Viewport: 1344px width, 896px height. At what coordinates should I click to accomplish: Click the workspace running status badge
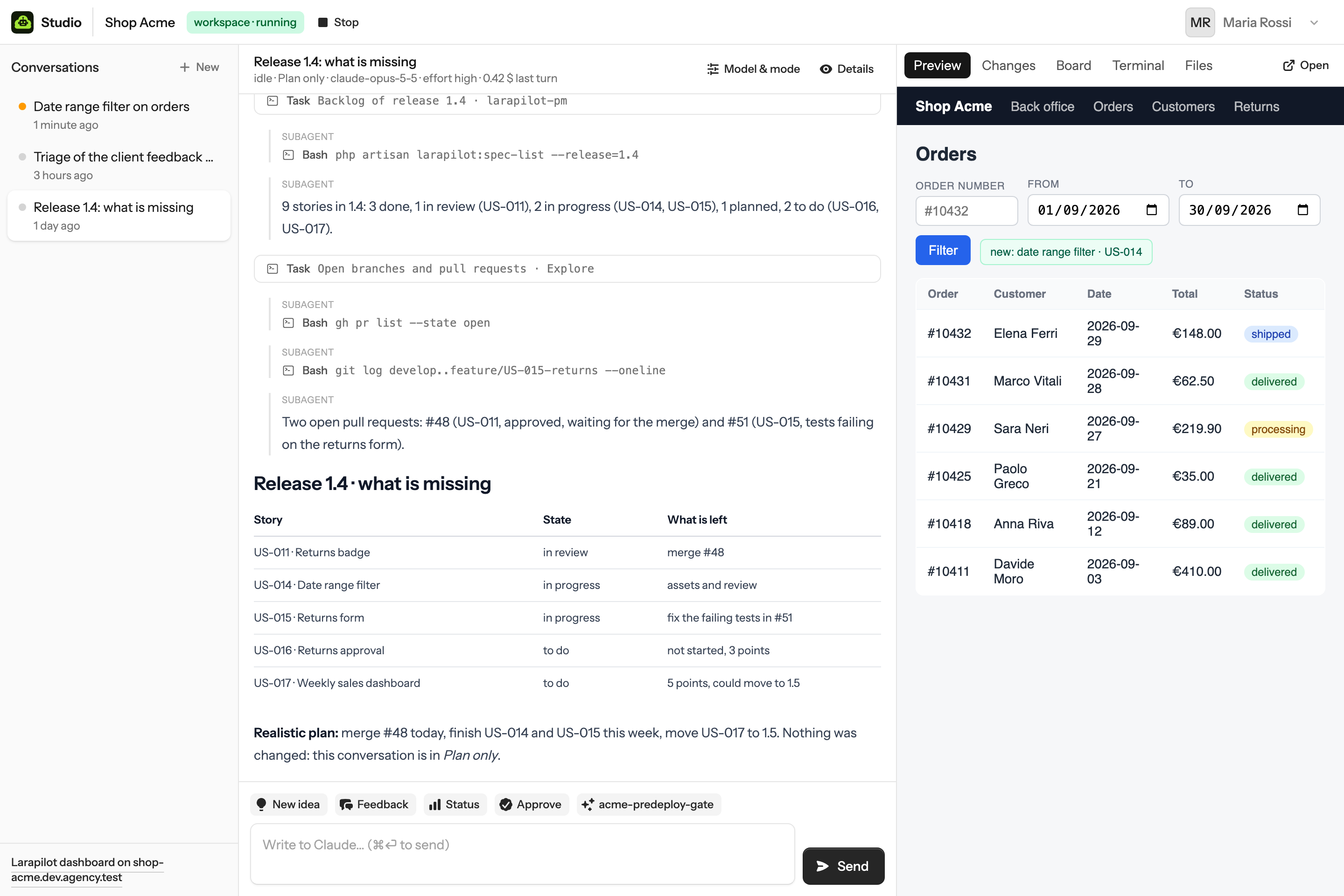(245, 22)
